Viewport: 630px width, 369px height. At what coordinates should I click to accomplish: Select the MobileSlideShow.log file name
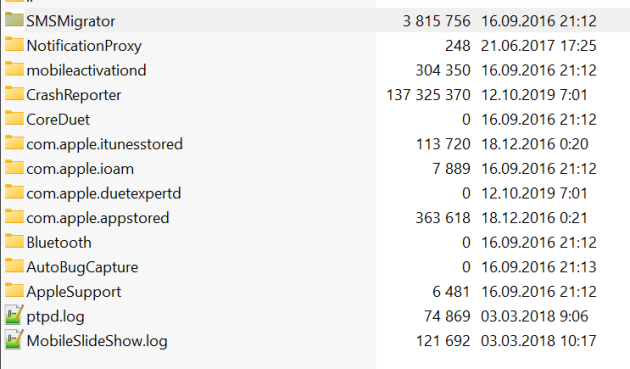[97, 341]
